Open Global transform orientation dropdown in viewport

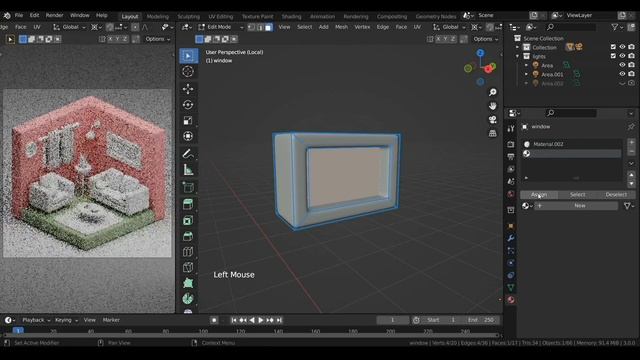(449, 27)
